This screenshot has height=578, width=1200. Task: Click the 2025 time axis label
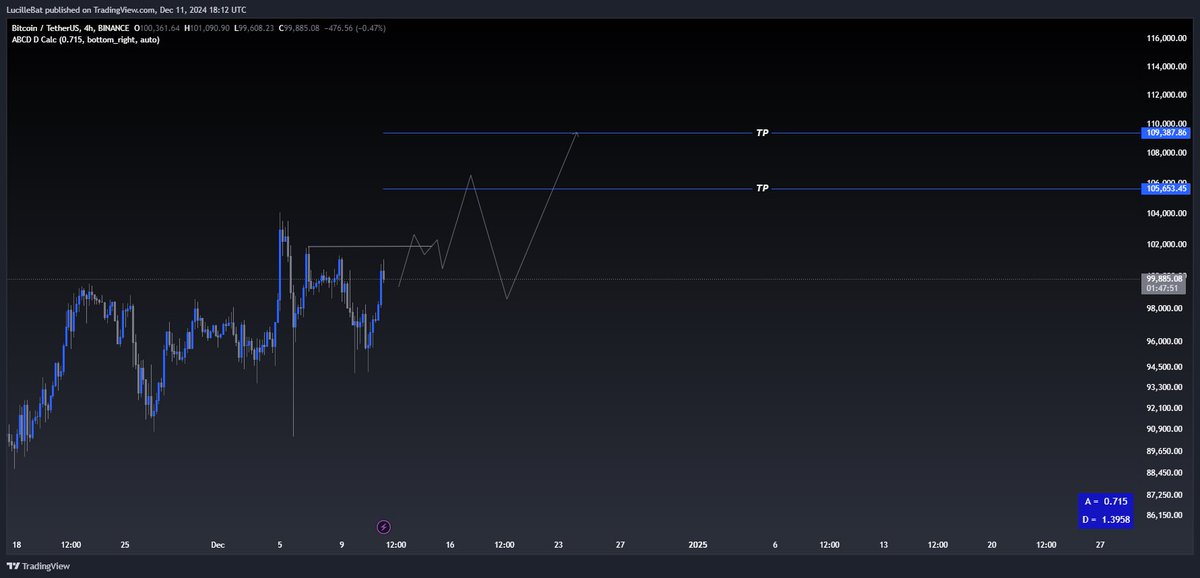tap(698, 545)
